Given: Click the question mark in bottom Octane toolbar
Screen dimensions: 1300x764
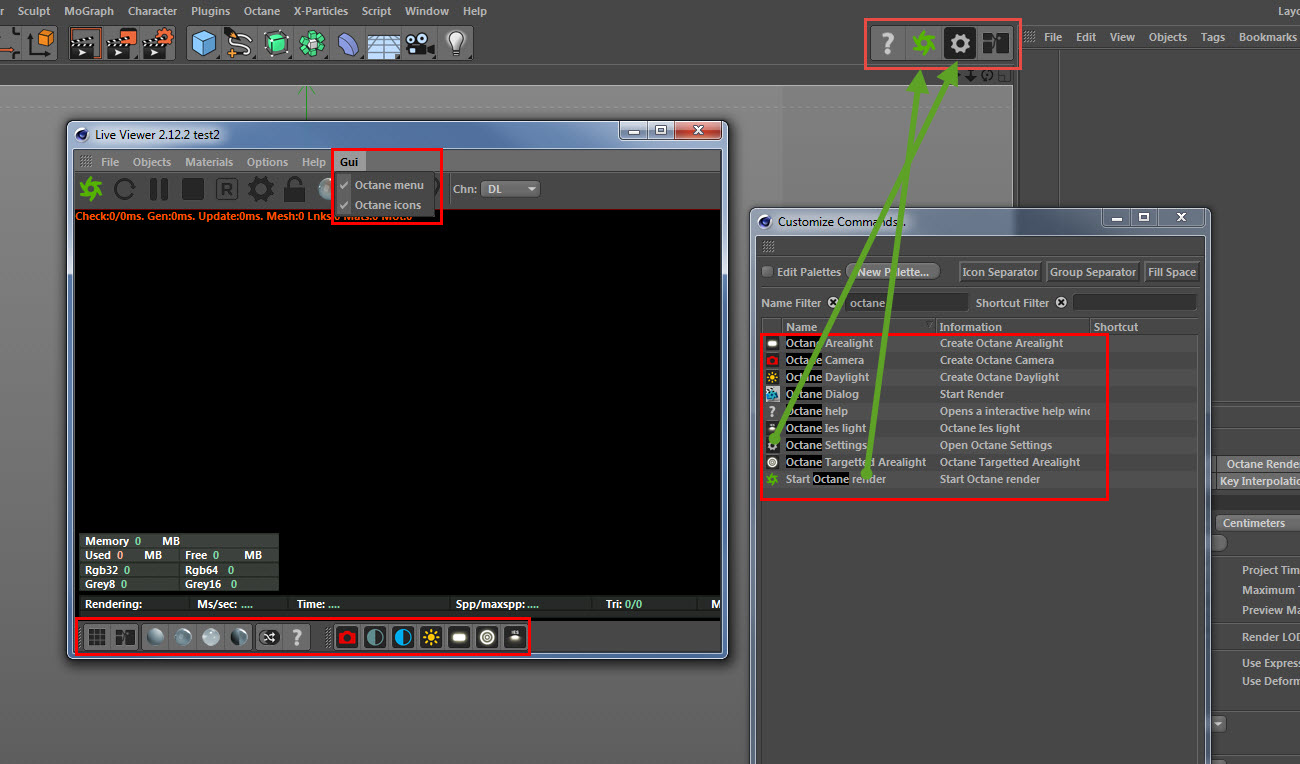Looking at the screenshot, I should tap(297, 637).
